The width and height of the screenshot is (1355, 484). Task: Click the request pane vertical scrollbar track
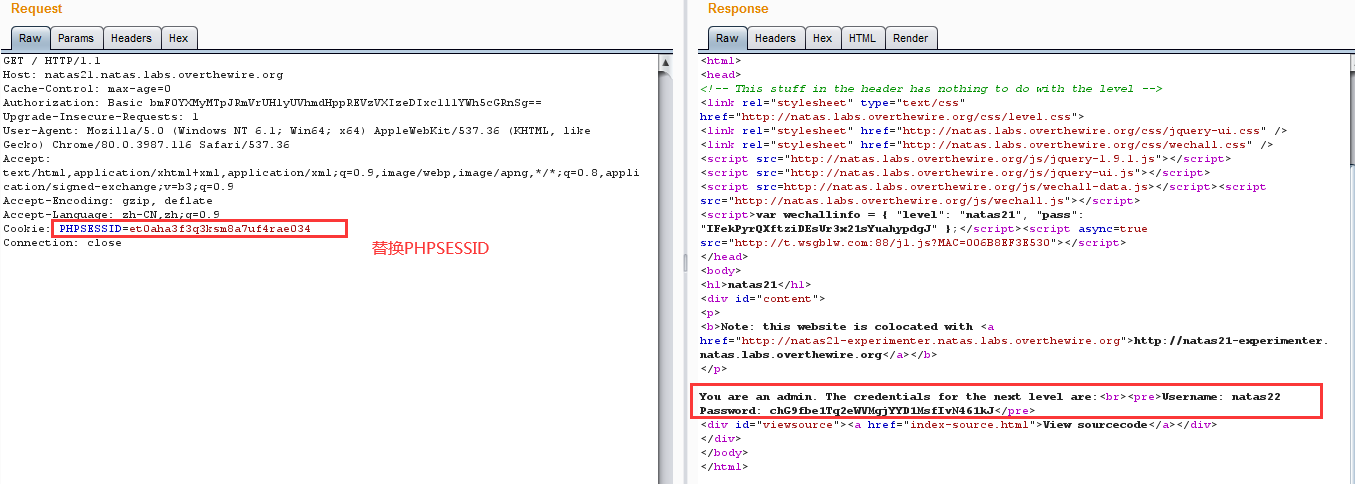665,270
